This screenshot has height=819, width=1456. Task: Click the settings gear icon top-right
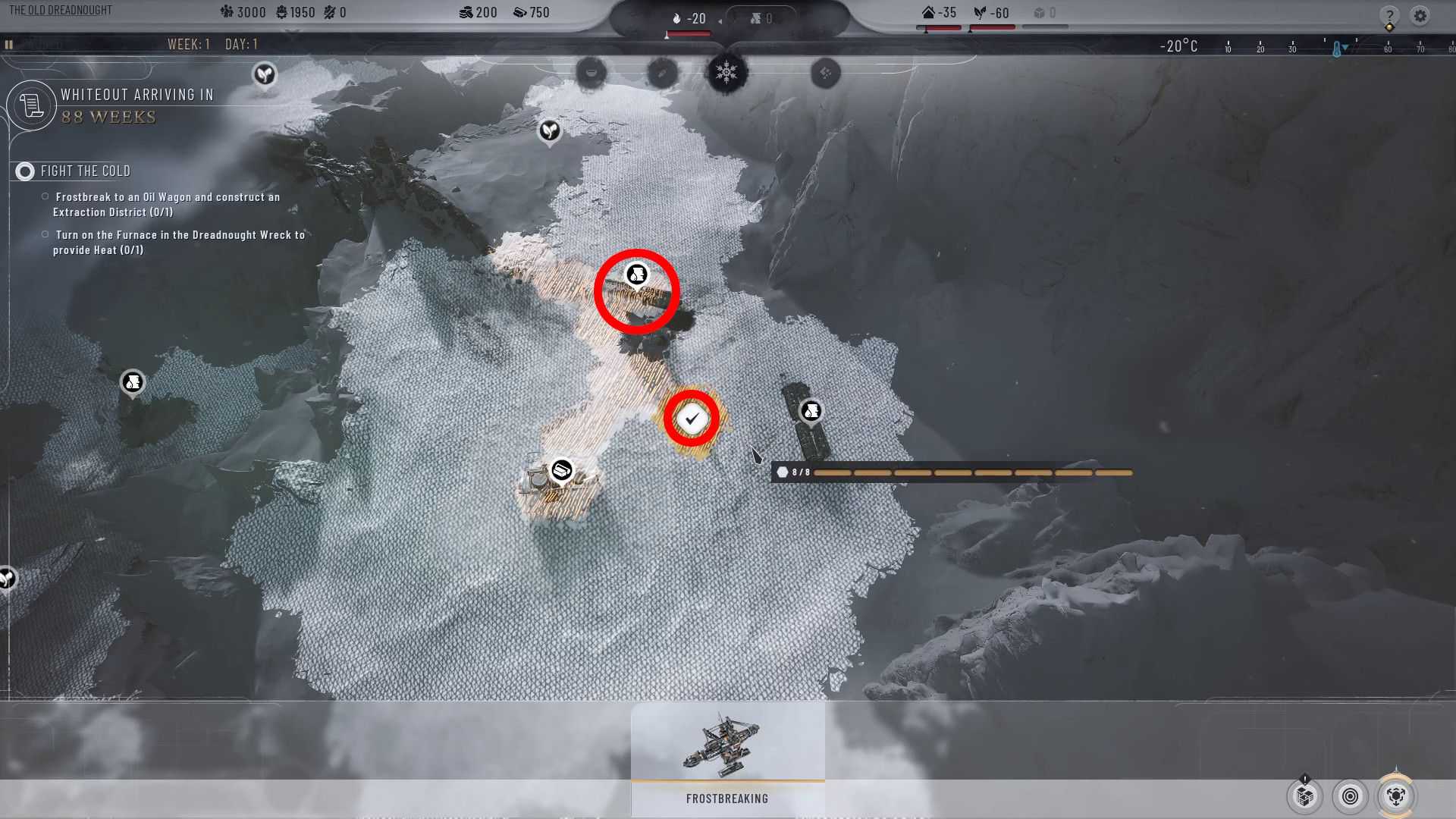pyautogui.click(x=1421, y=15)
